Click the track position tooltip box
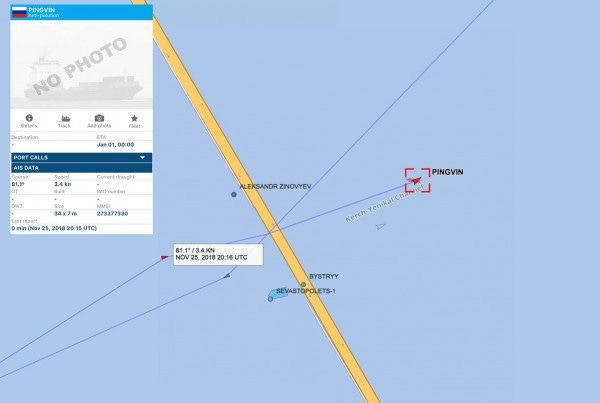 [x=218, y=254]
